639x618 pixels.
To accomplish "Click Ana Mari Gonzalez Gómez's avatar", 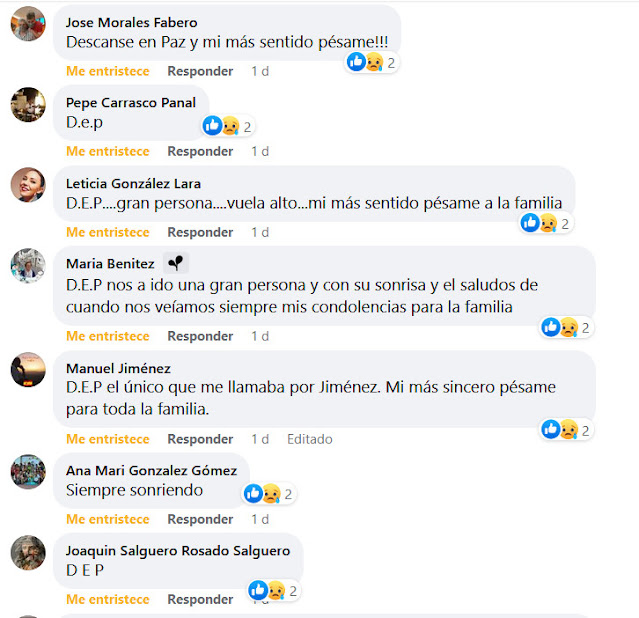I will point(28,472).
